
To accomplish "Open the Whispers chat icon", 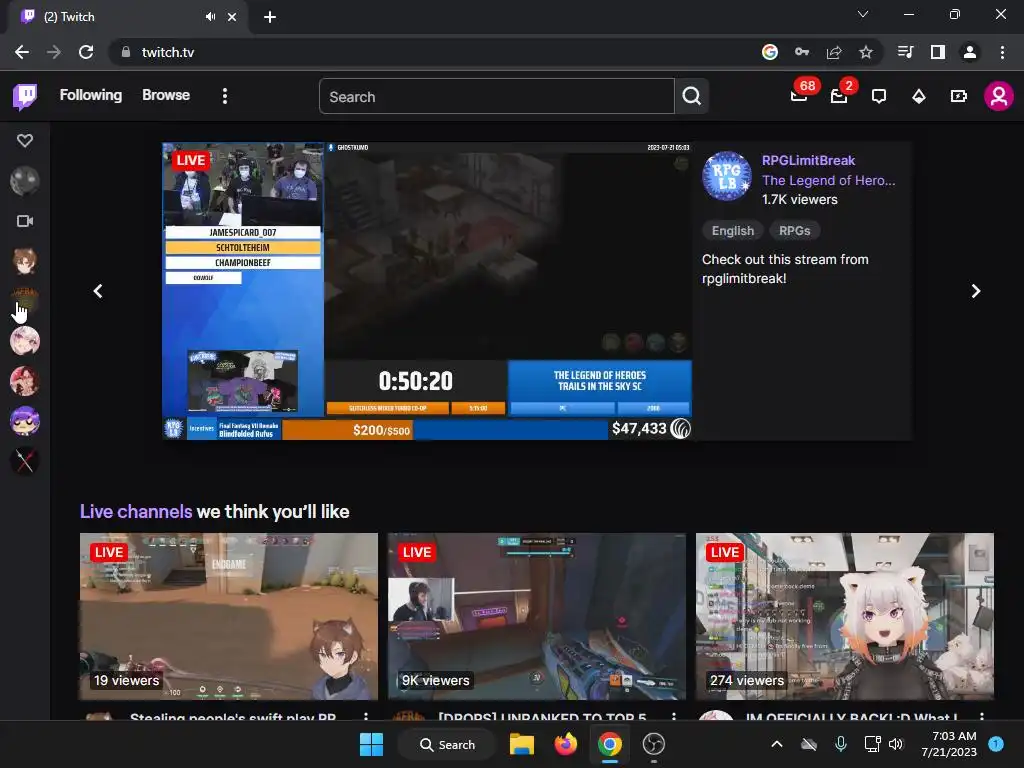I will click(879, 97).
